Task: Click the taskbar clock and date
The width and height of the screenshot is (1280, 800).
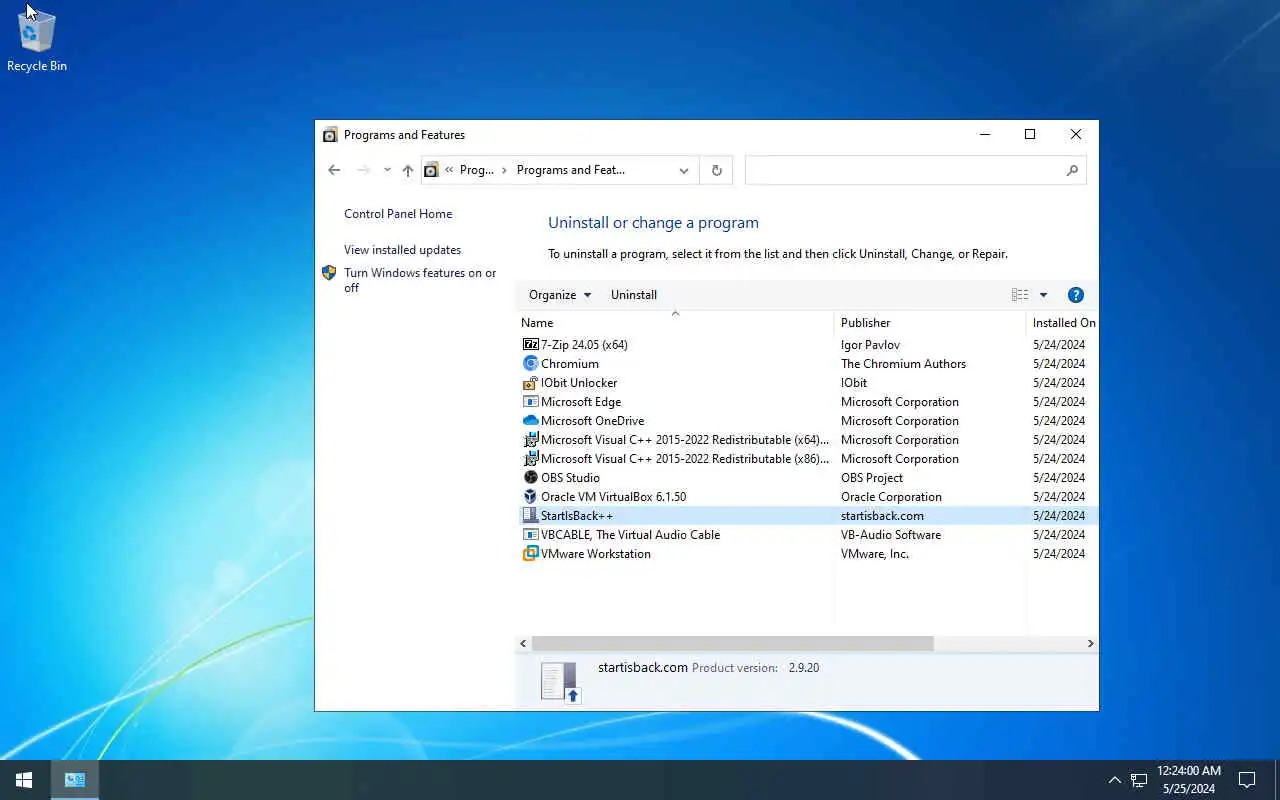Action: click(1189, 780)
